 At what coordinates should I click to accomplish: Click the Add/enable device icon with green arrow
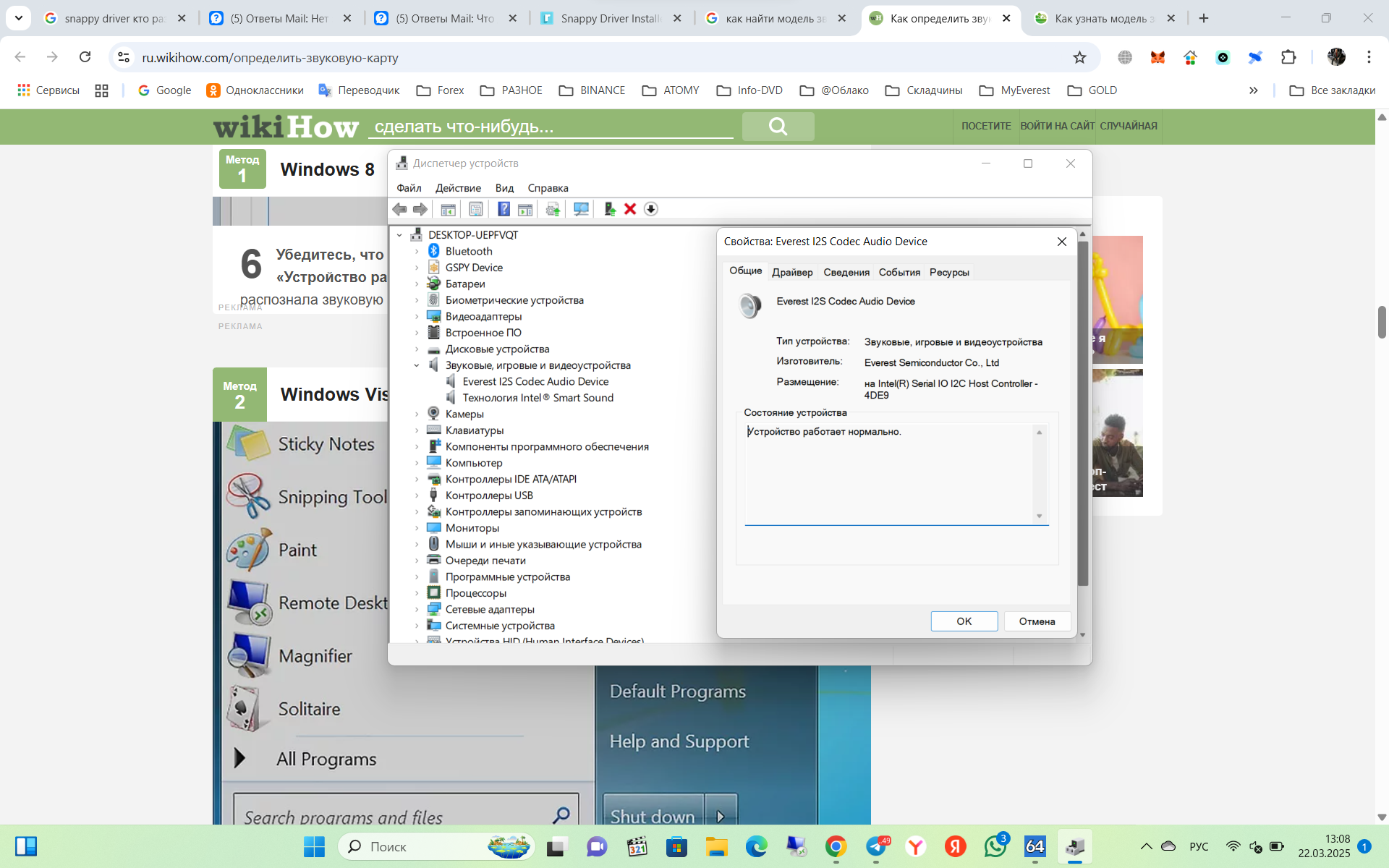tap(609, 209)
